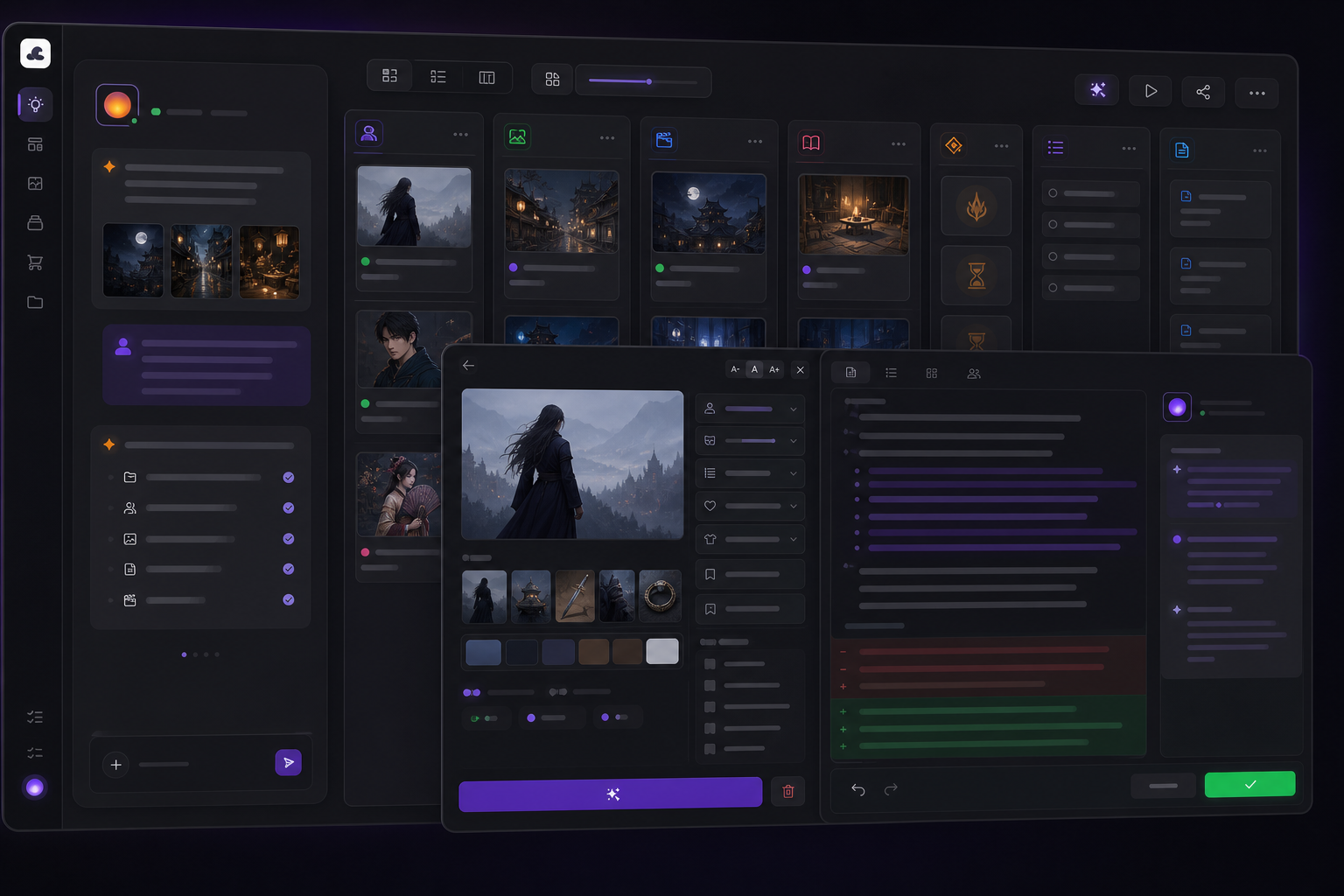Toggle the check circle on image row
This screenshot has height=896, width=1344.
tap(289, 539)
